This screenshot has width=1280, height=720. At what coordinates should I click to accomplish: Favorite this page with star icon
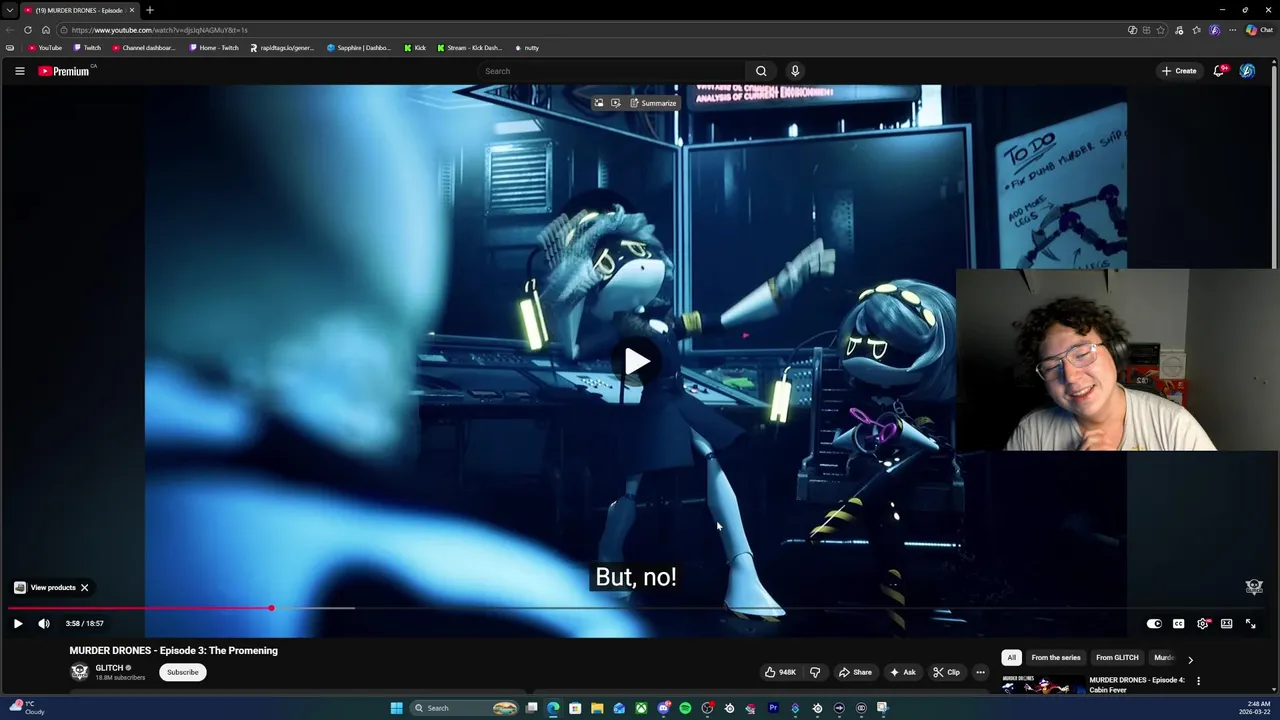tap(1161, 30)
